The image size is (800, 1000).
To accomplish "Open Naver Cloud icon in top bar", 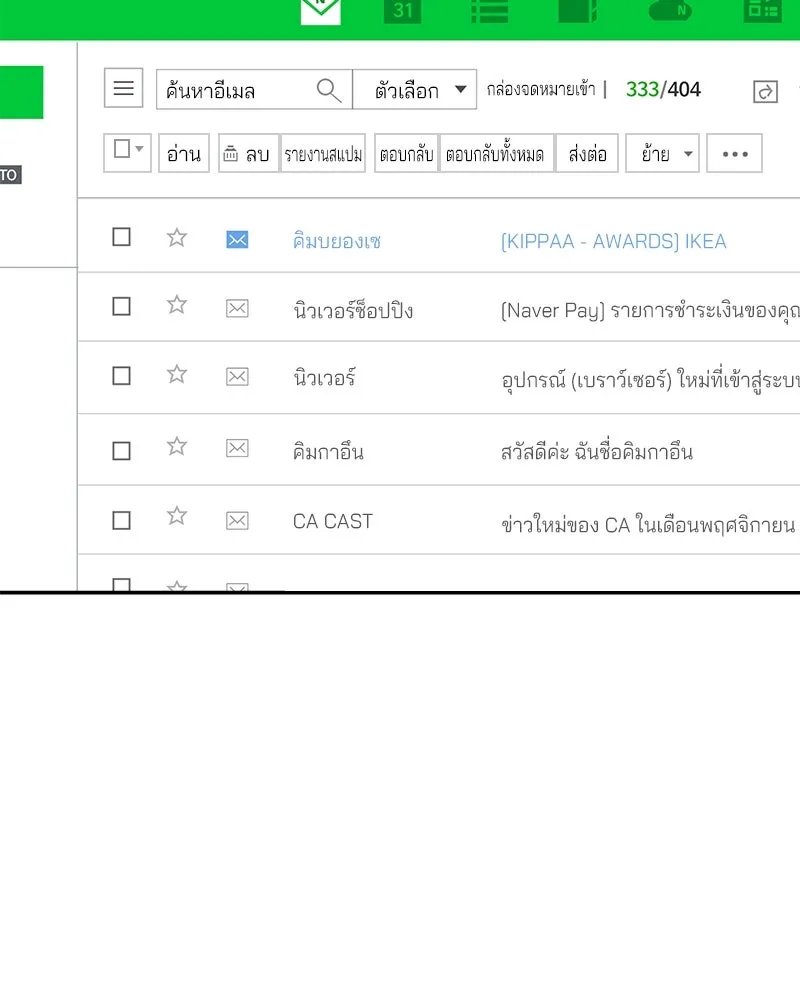I will 670,10.
